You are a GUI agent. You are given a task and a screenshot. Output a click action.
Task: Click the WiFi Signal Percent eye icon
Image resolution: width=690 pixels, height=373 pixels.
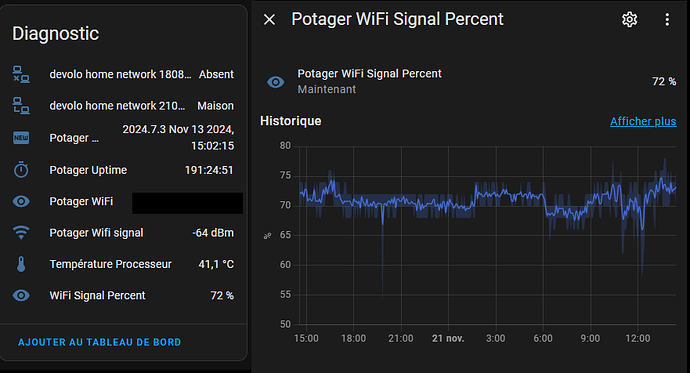click(21, 295)
